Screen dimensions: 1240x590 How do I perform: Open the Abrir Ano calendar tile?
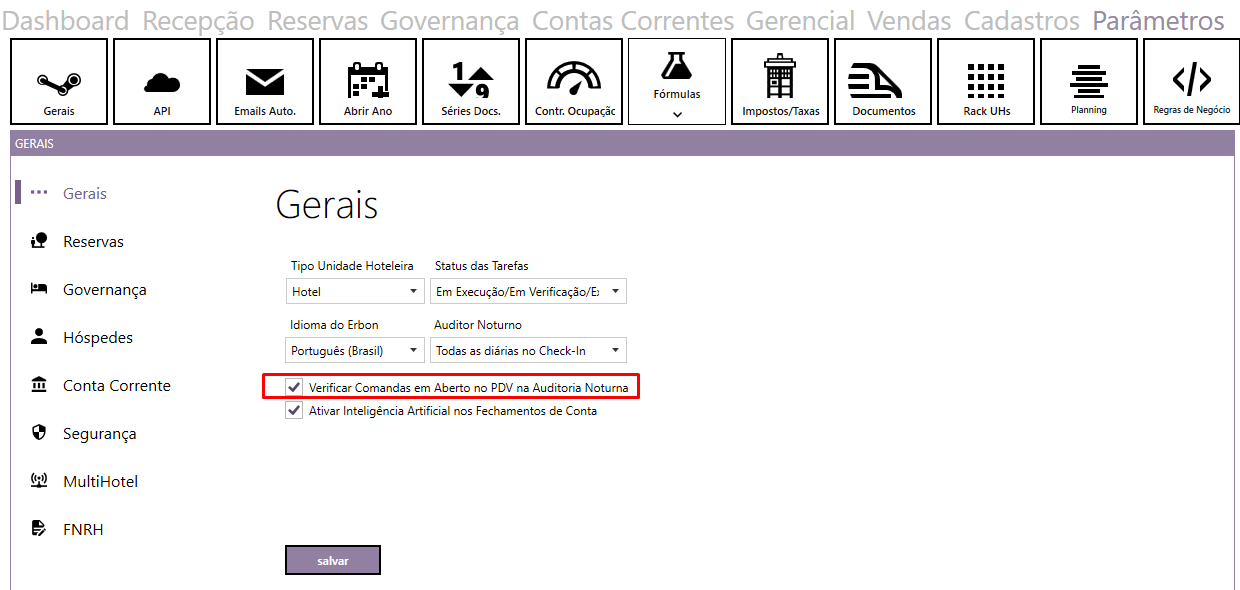pyautogui.click(x=368, y=81)
